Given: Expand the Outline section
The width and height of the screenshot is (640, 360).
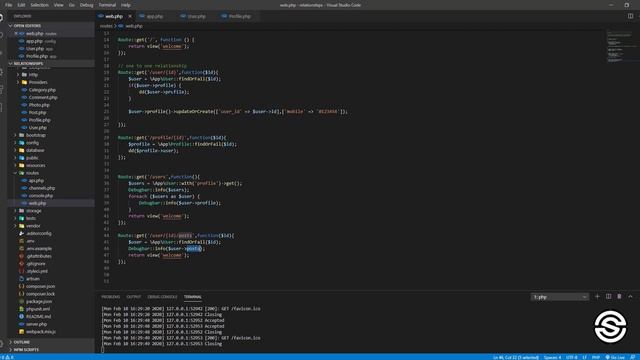Looking at the screenshot, I should tap(51, 342).
